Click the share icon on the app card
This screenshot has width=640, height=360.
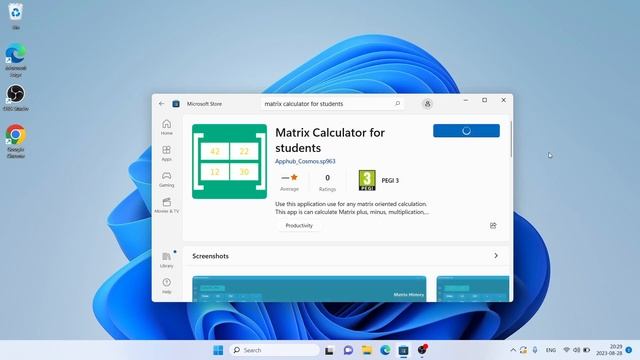pyautogui.click(x=493, y=226)
